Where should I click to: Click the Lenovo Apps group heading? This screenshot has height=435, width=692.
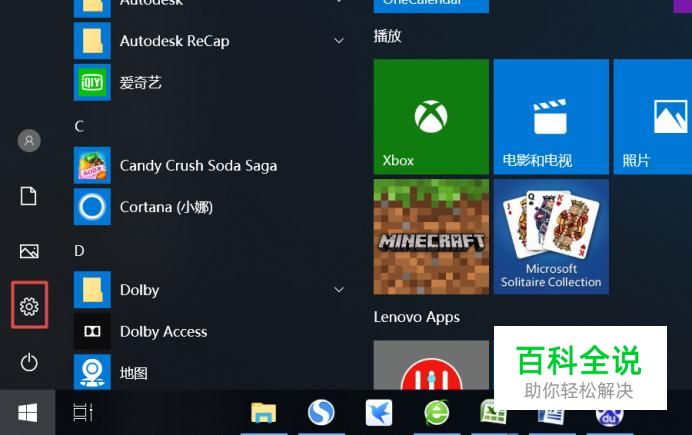point(417,317)
